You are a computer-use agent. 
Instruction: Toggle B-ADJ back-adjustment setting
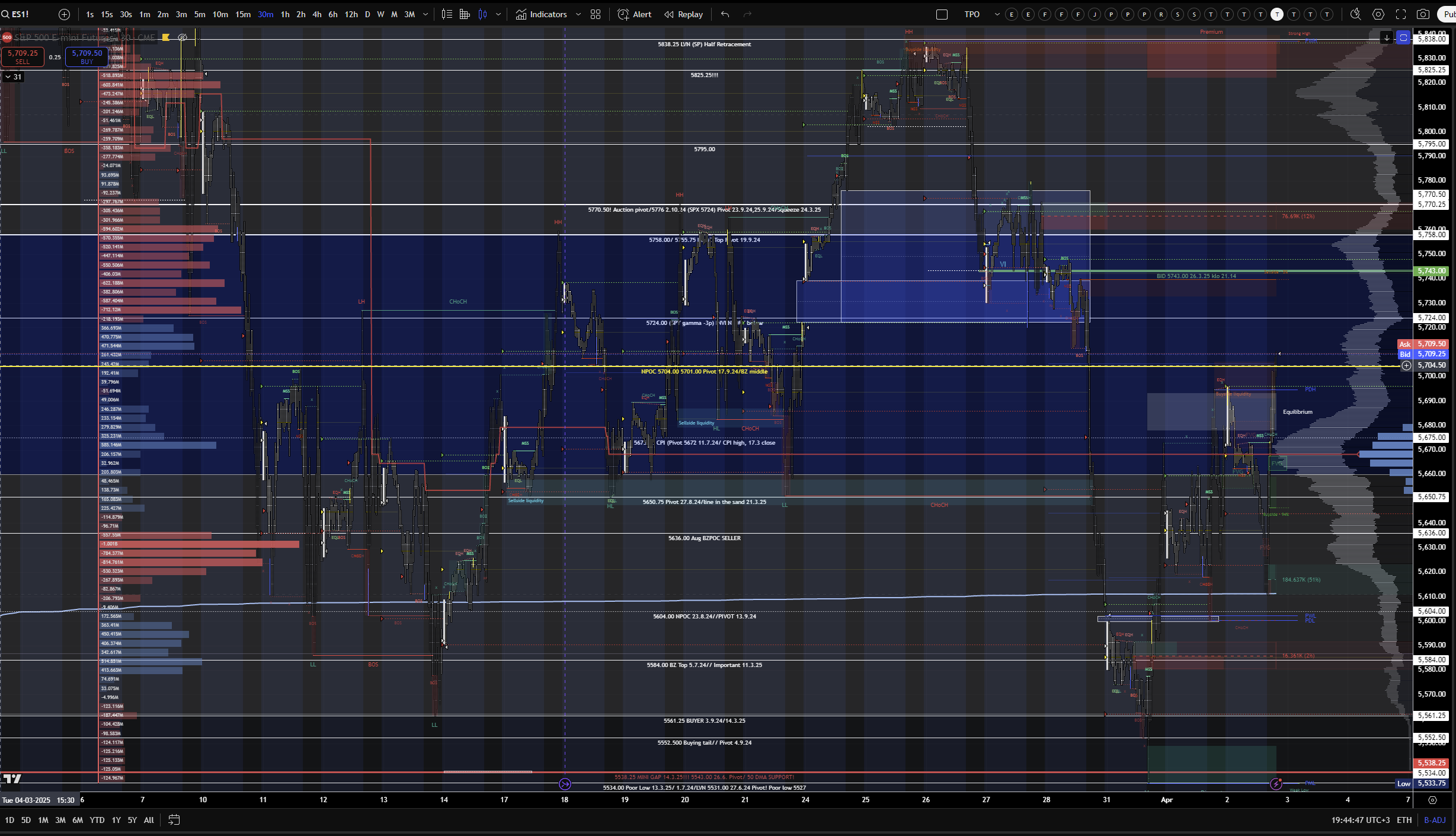point(1435,820)
